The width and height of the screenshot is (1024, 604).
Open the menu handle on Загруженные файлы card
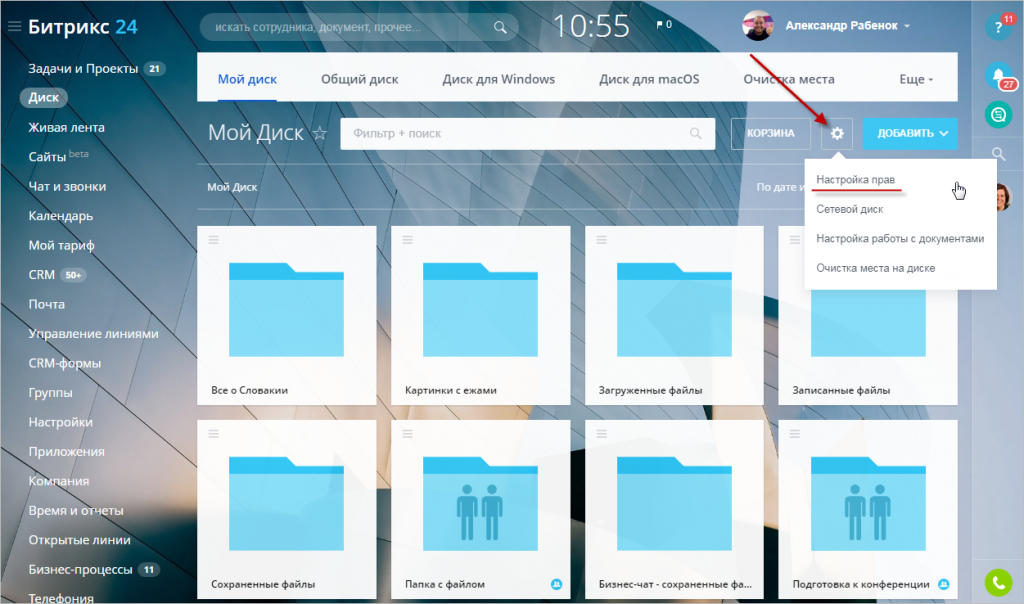tap(601, 240)
